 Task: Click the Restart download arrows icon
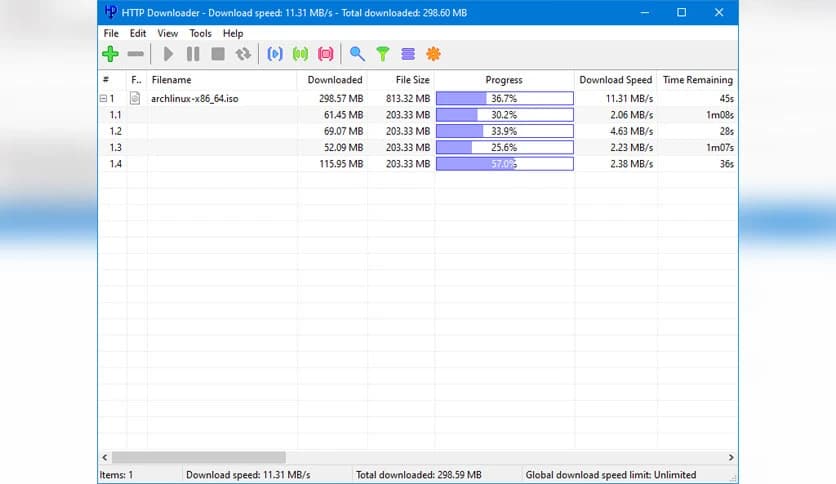pyautogui.click(x=243, y=54)
